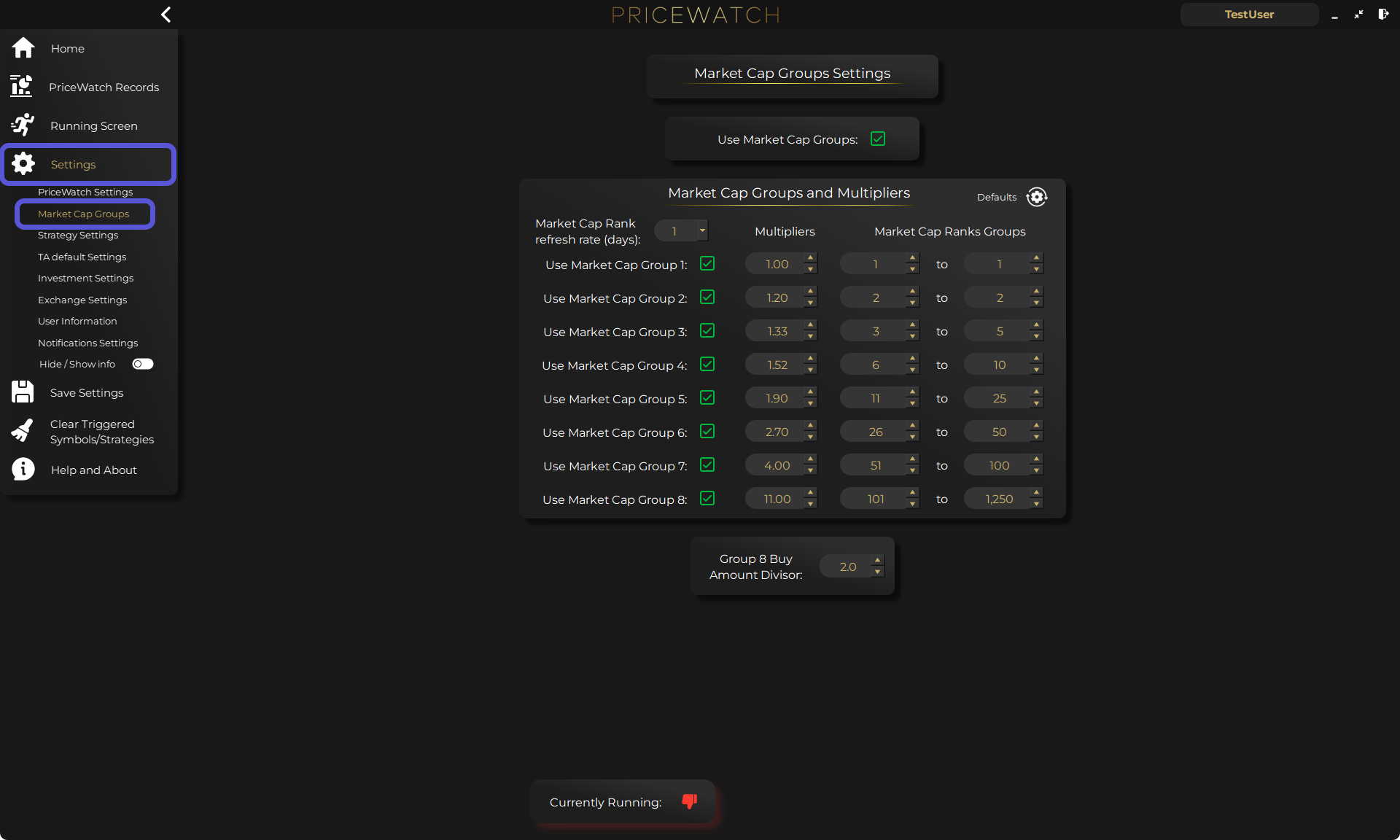This screenshot has height=840, width=1400.
Task: Click the logout icon at top right
Action: coord(1382,15)
